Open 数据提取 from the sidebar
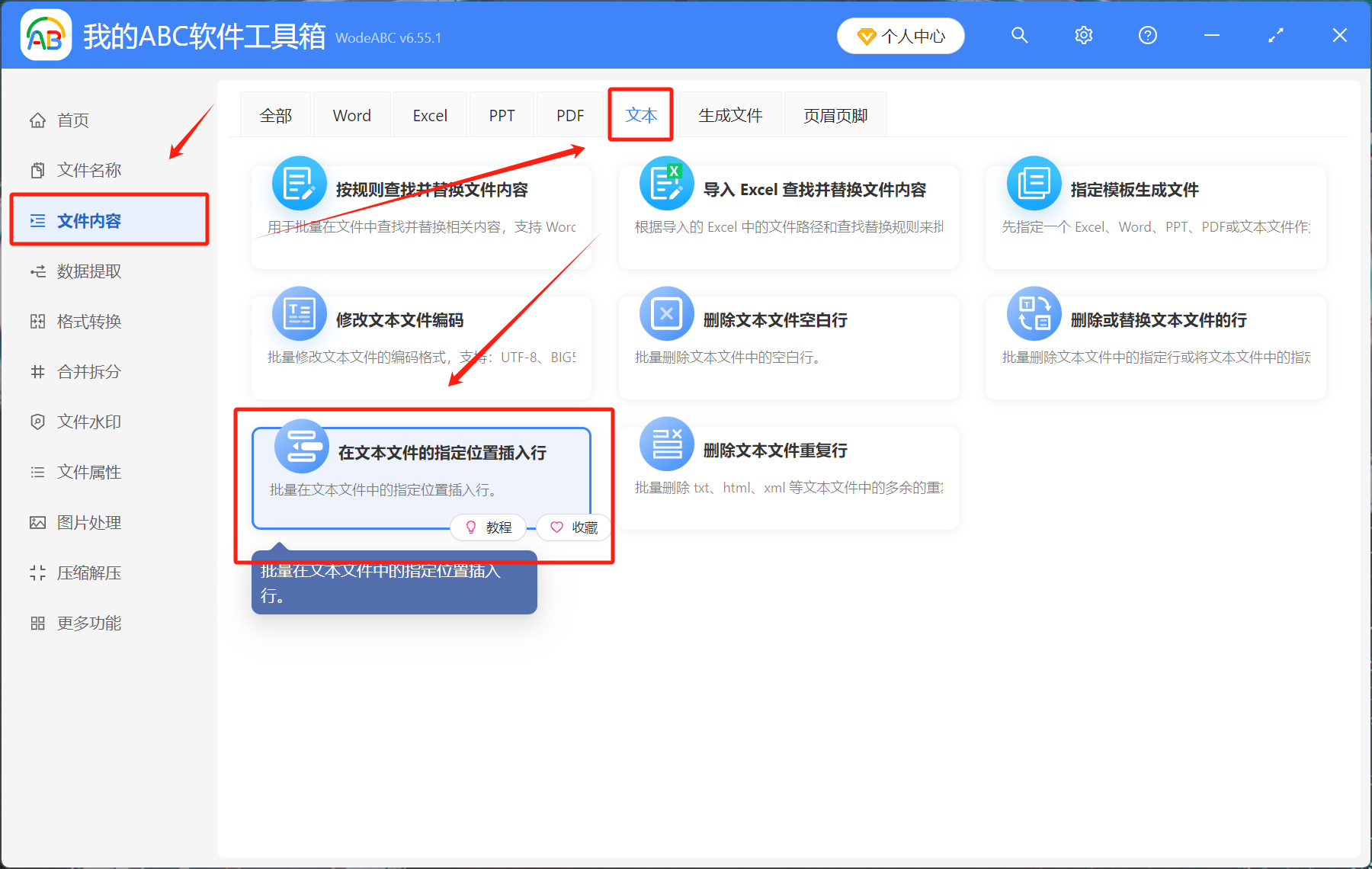The image size is (1372, 869). coord(88,271)
